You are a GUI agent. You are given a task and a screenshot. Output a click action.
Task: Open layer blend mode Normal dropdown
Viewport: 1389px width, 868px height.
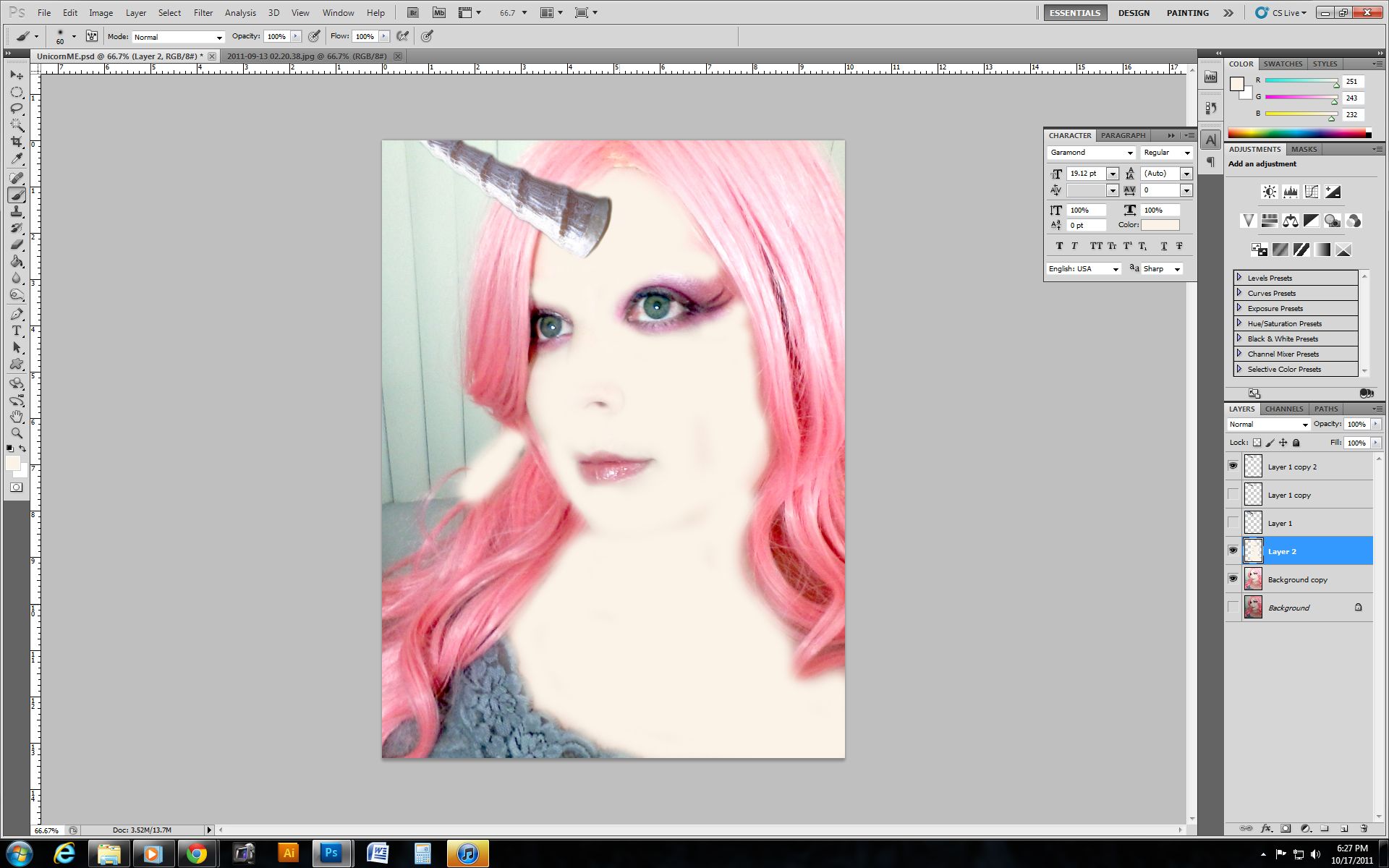click(x=1269, y=425)
